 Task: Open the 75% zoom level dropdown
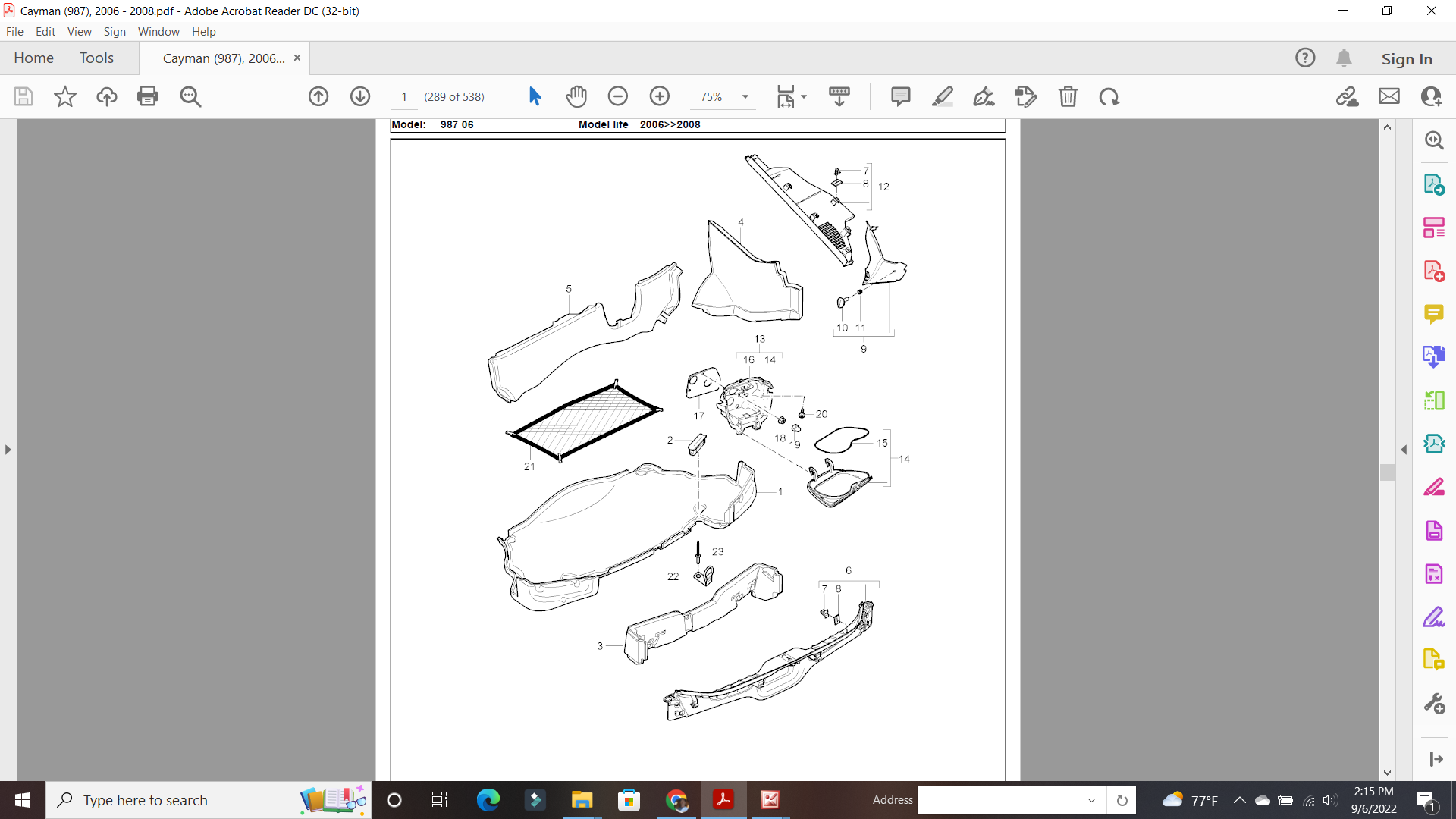coord(745,96)
